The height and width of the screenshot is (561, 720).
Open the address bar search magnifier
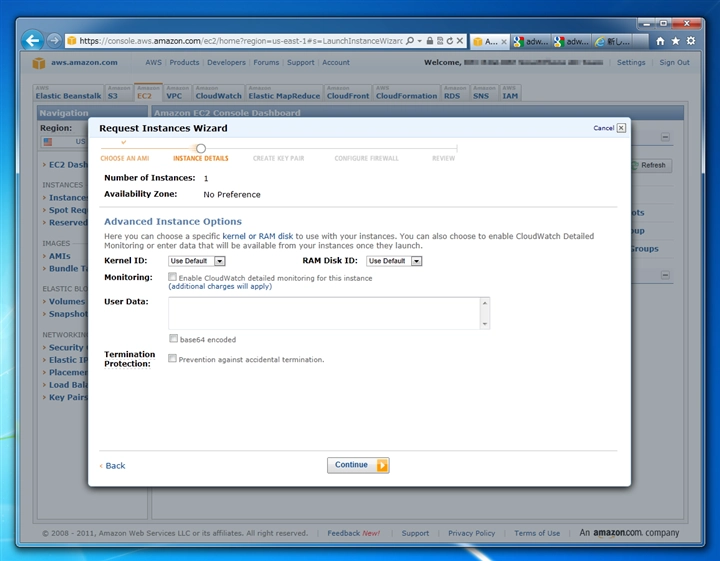pyautogui.click(x=410, y=41)
